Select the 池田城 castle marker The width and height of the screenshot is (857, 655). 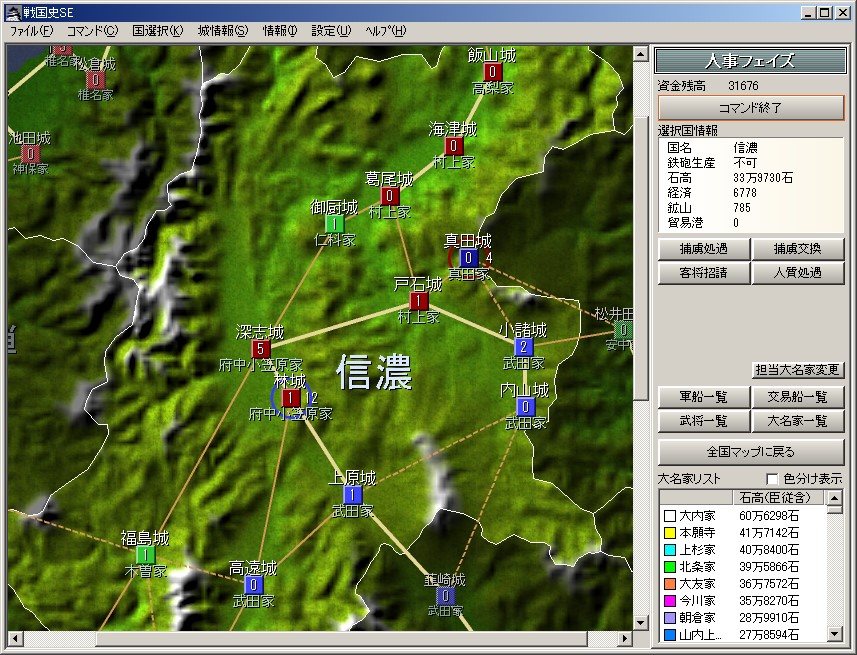pos(31,154)
